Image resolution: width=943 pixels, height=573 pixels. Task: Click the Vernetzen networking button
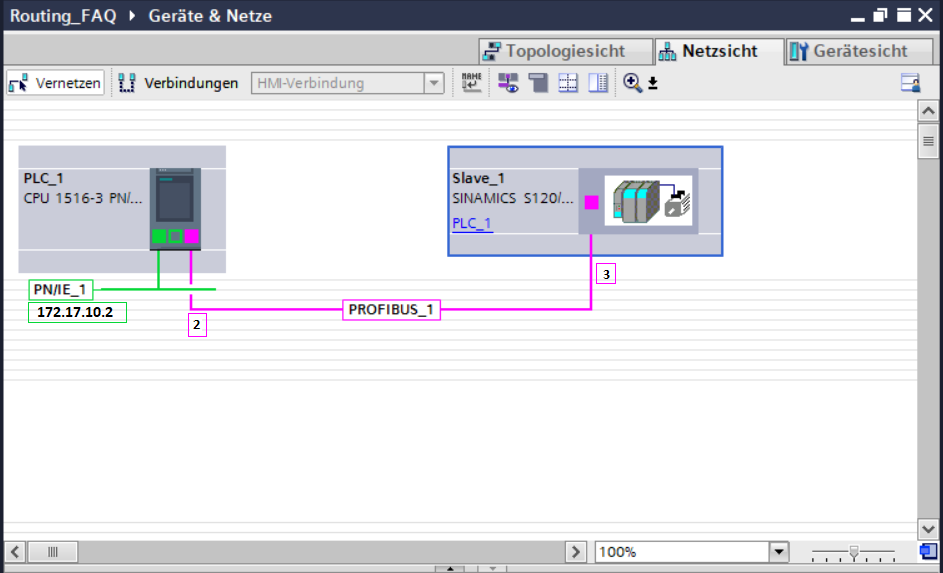coord(55,83)
